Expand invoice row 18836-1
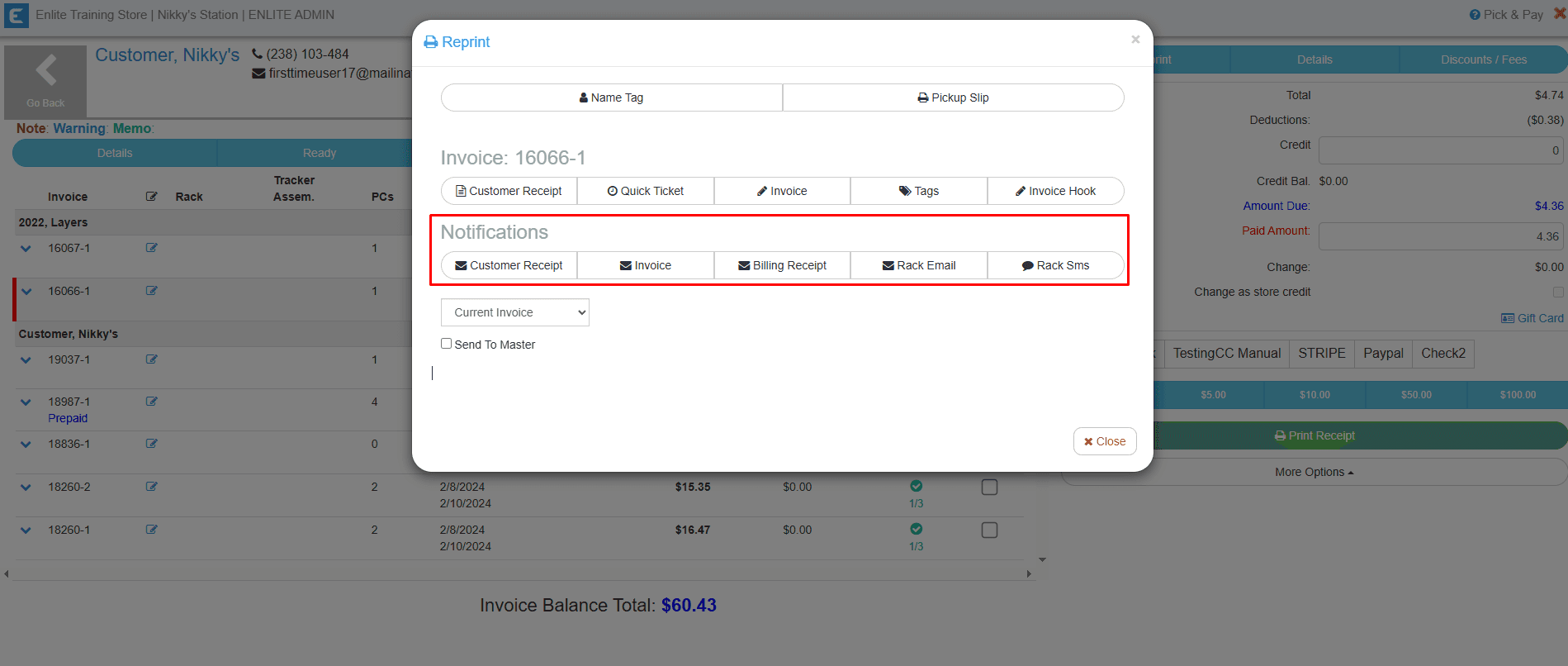 coord(26,445)
